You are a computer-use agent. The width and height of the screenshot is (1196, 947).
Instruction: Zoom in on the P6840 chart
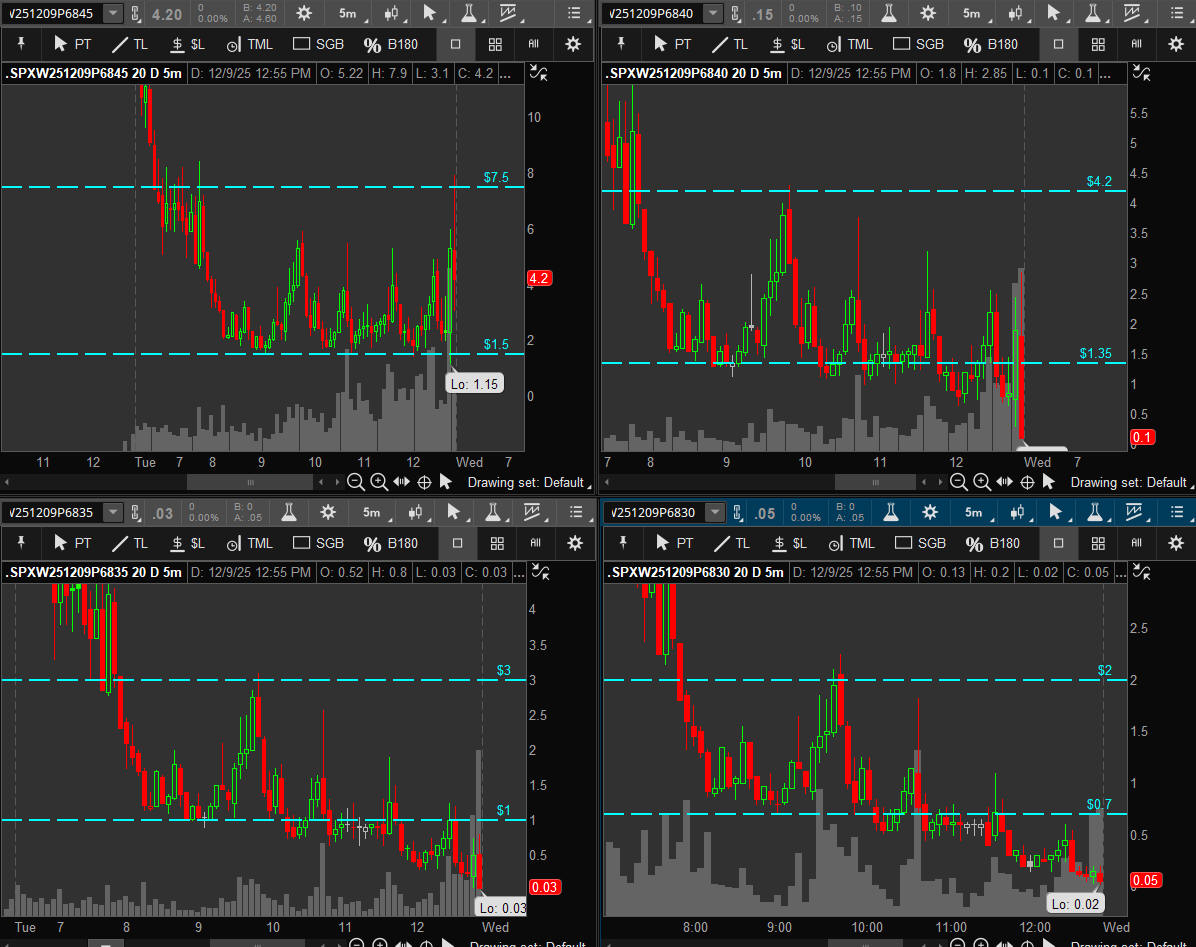point(982,482)
